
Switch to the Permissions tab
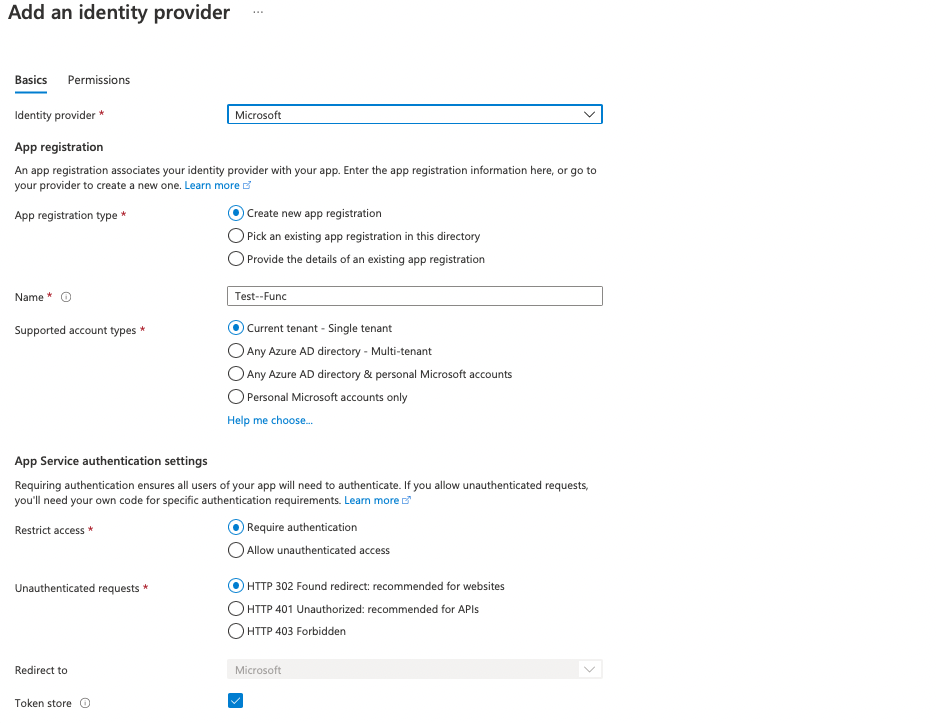98,80
